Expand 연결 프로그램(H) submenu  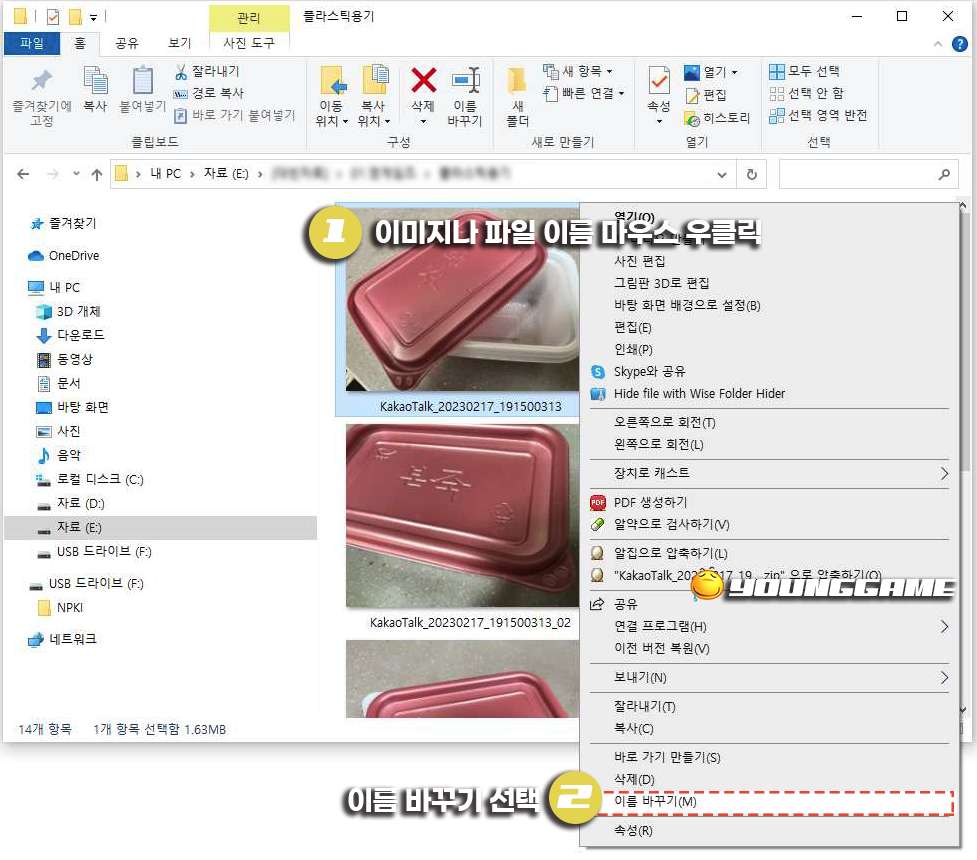pos(769,626)
